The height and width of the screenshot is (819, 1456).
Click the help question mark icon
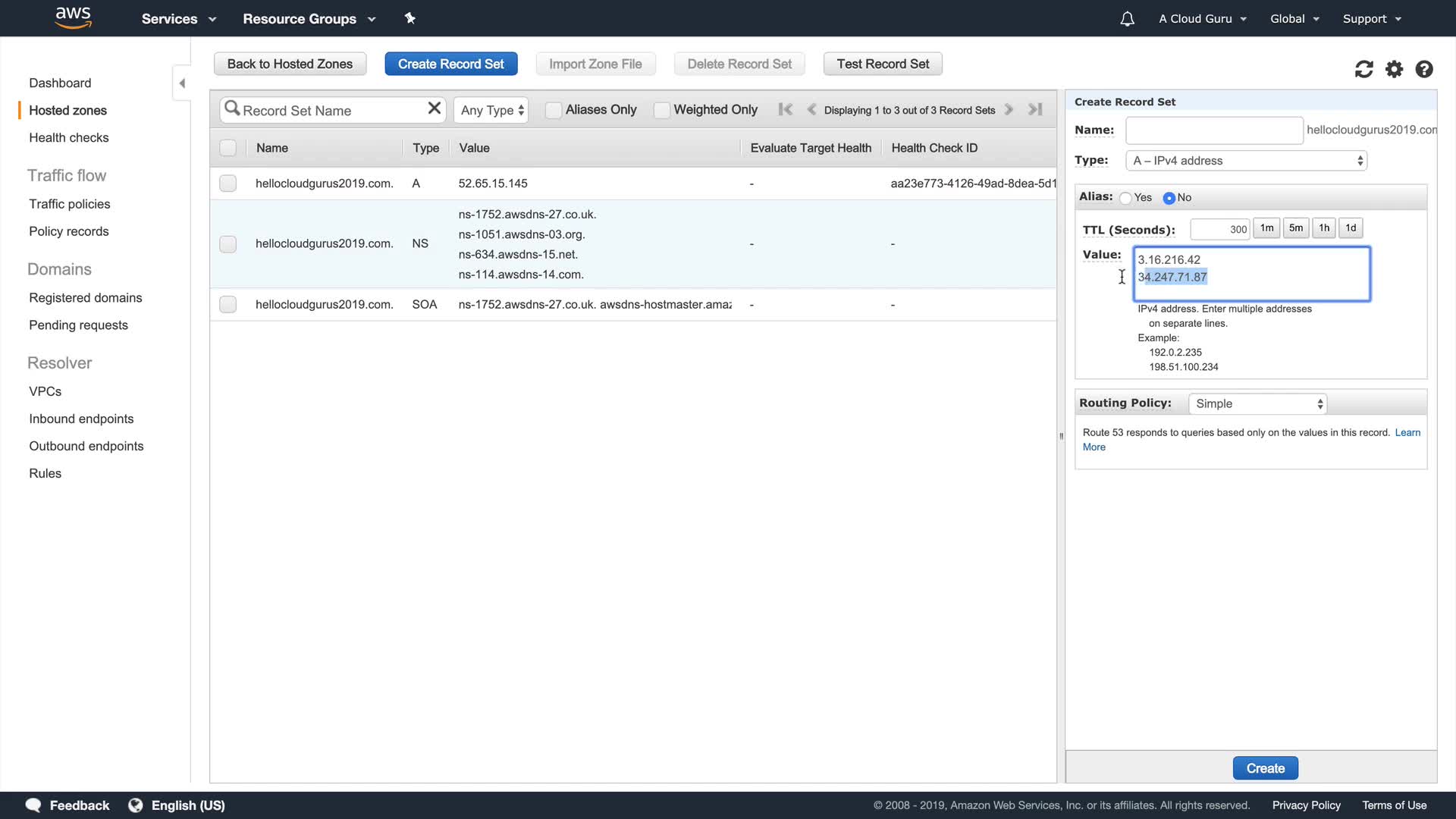point(1424,70)
